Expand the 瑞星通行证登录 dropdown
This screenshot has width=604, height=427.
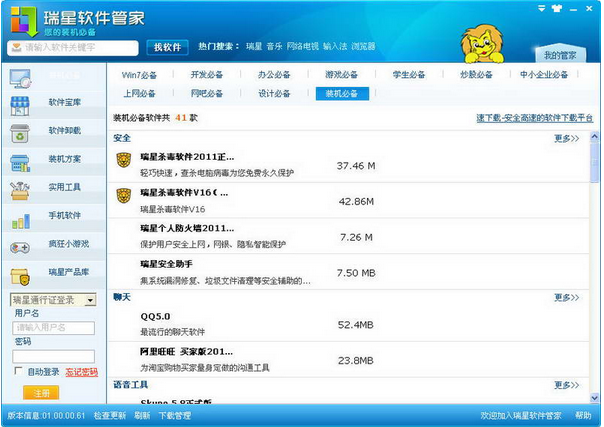90,300
